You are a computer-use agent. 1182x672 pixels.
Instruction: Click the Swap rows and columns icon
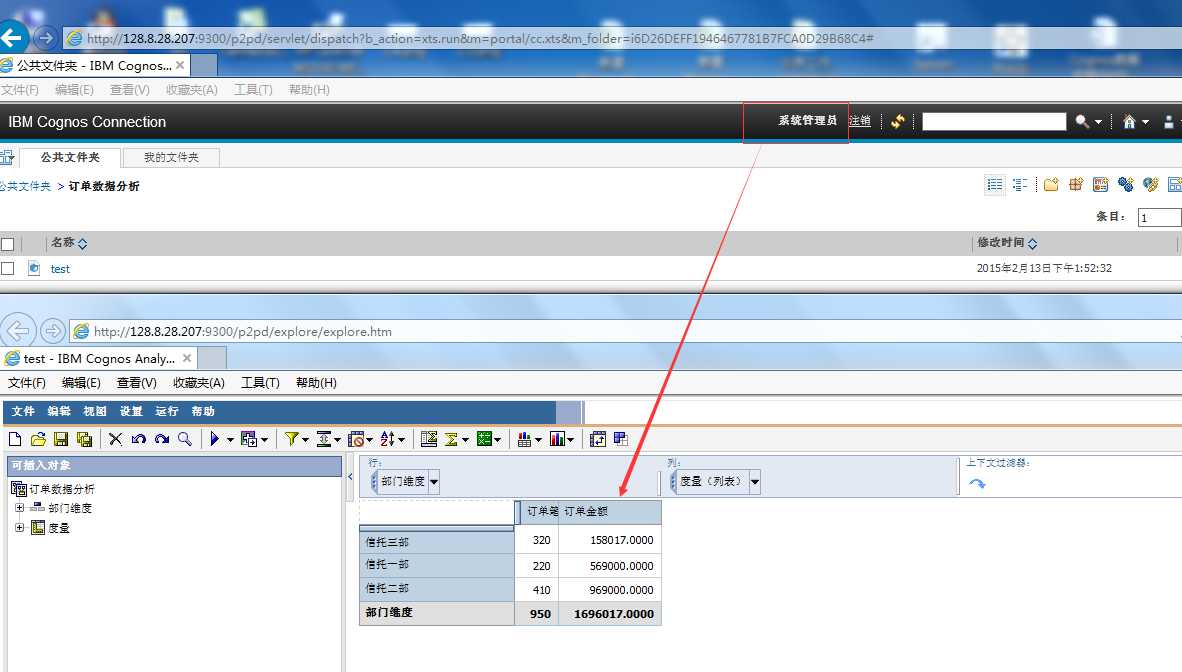[x=598, y=439]
